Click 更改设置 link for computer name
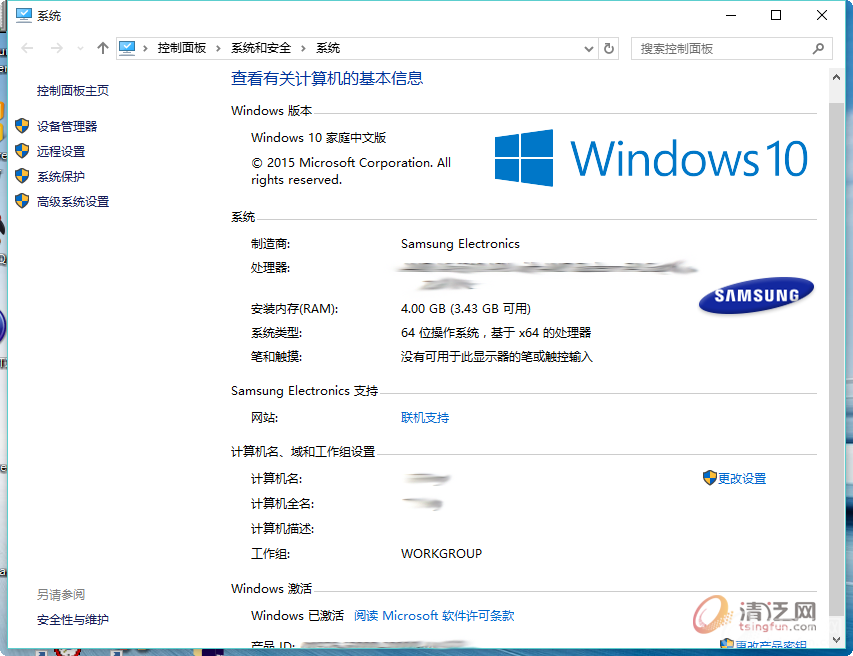This screenshot has height=656, width=853. (742, 478)
